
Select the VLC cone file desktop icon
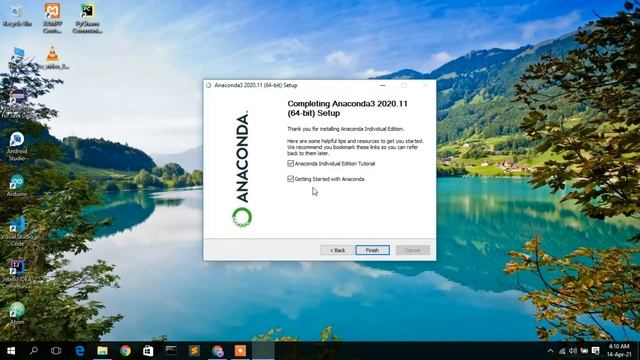tap(52, 58)
